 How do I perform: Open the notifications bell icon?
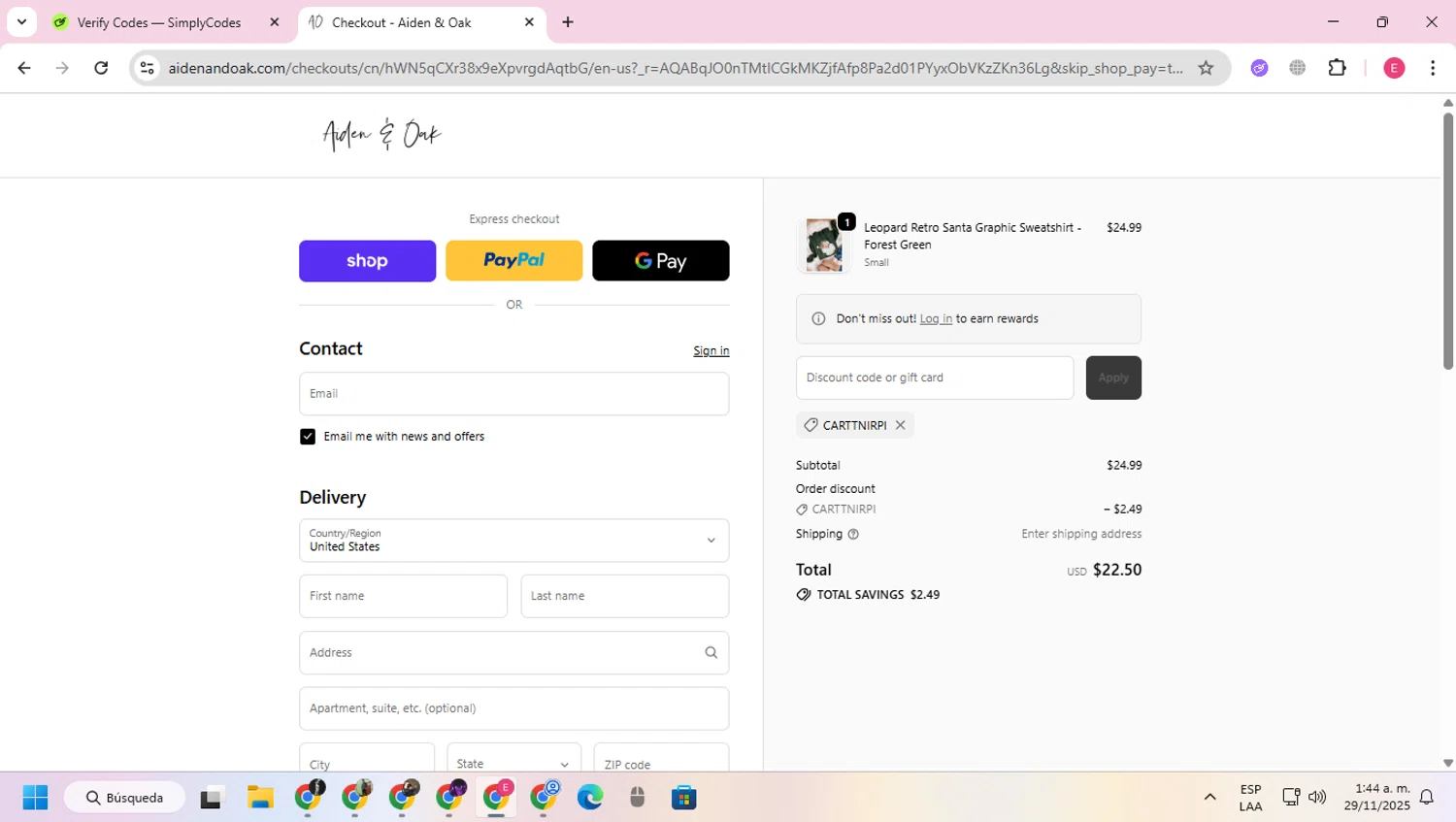(1427, 798)
